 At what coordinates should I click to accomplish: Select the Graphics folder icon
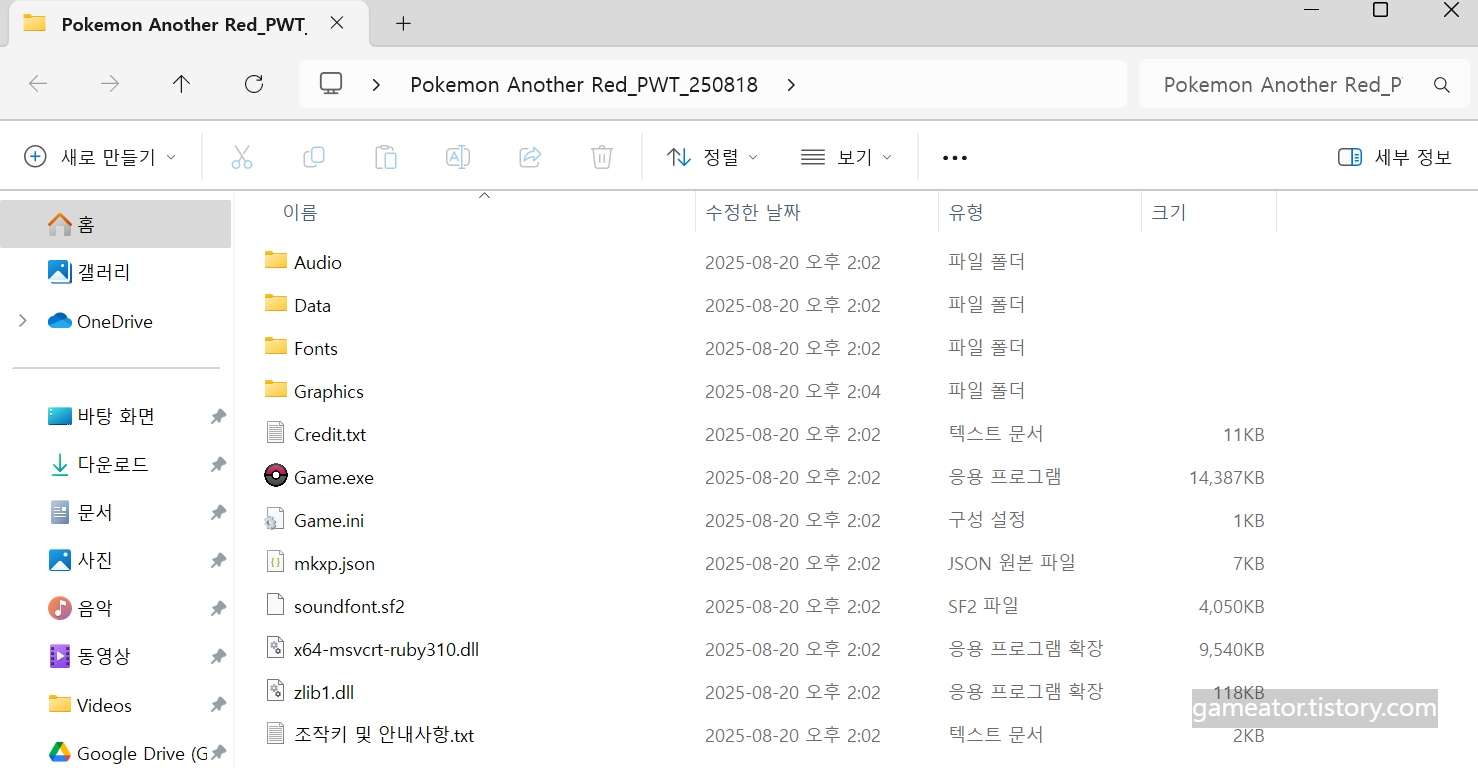pos(276,389)
